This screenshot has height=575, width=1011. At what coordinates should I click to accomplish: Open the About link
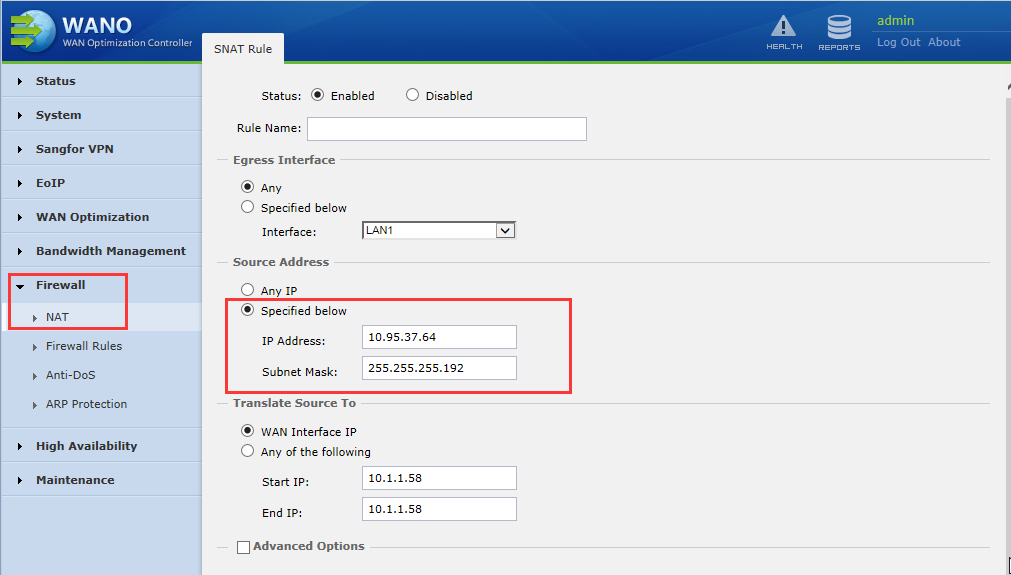coord(944,42)
